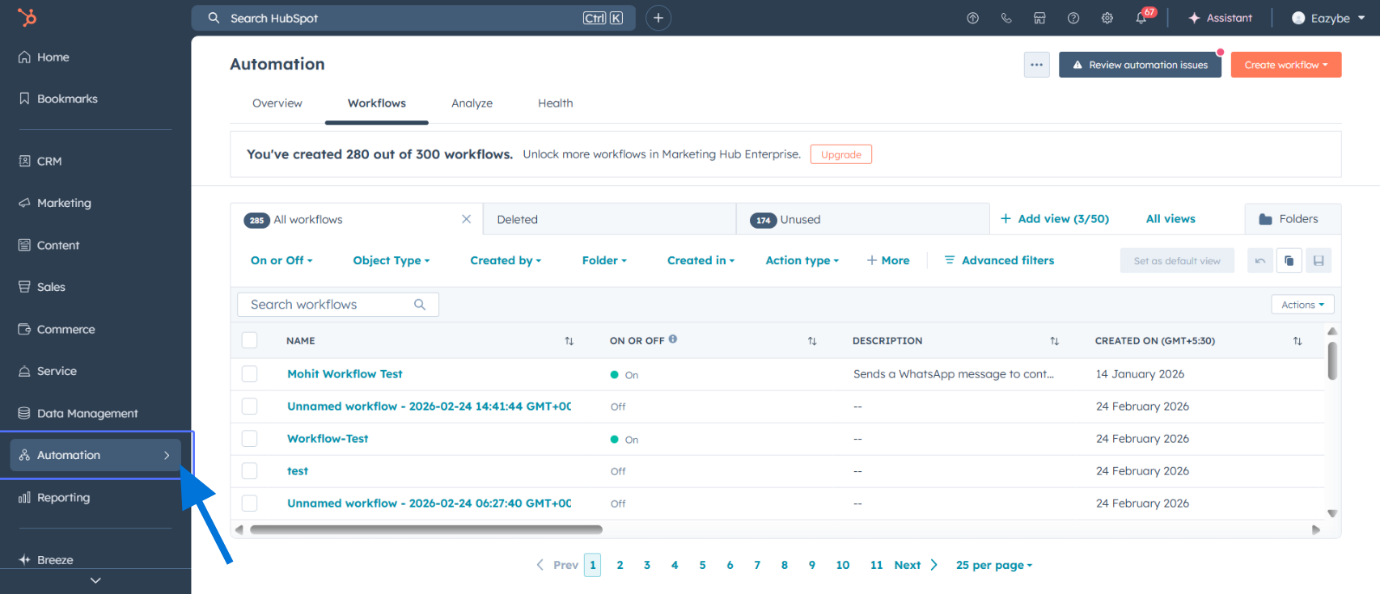The image size is (1380, 594).
Task: Click the Upgrade button
Action: point(841,155)
